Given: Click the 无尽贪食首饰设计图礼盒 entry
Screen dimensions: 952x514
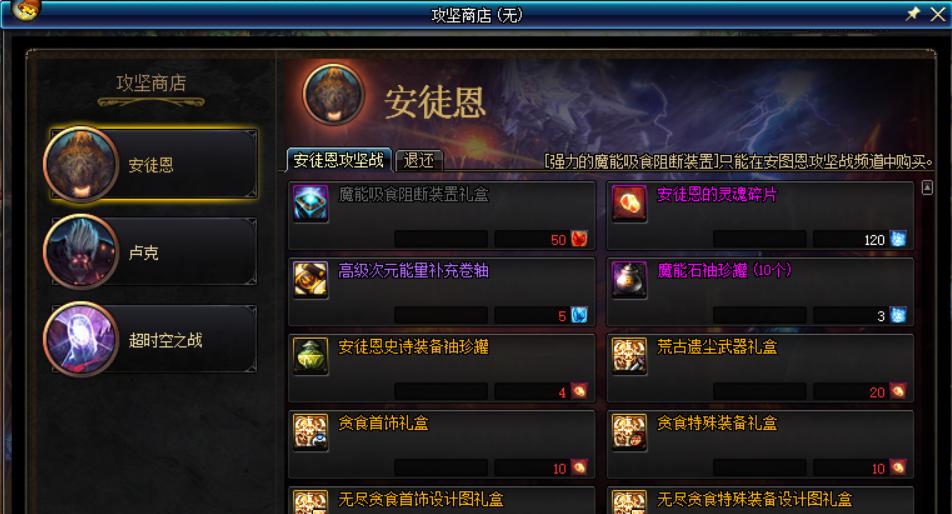Looking at the screenshot, I should click(441, 500).
